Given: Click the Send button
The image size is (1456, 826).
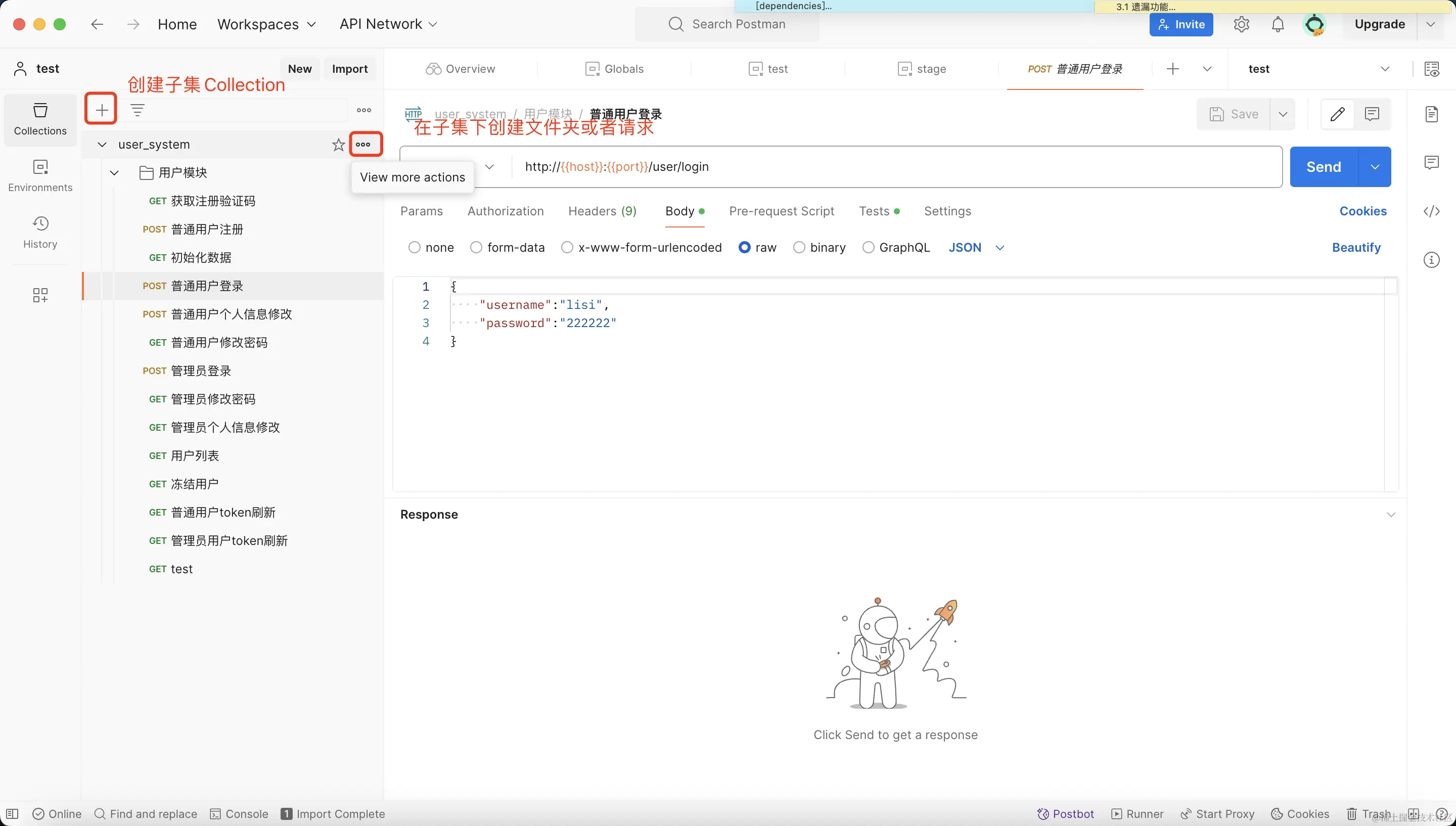Looking at the screenshot, I should [1323, 167].
